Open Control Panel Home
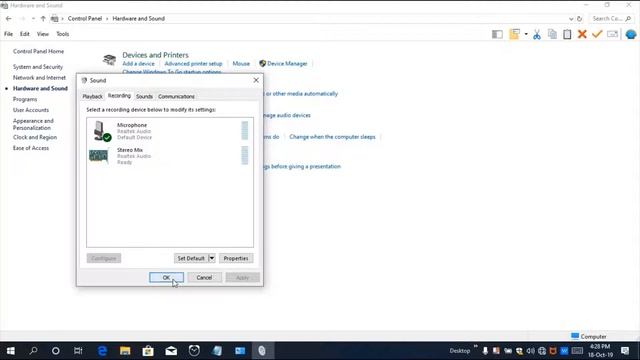The width and height of the screenshot is (640, 360). click(38, 51)
